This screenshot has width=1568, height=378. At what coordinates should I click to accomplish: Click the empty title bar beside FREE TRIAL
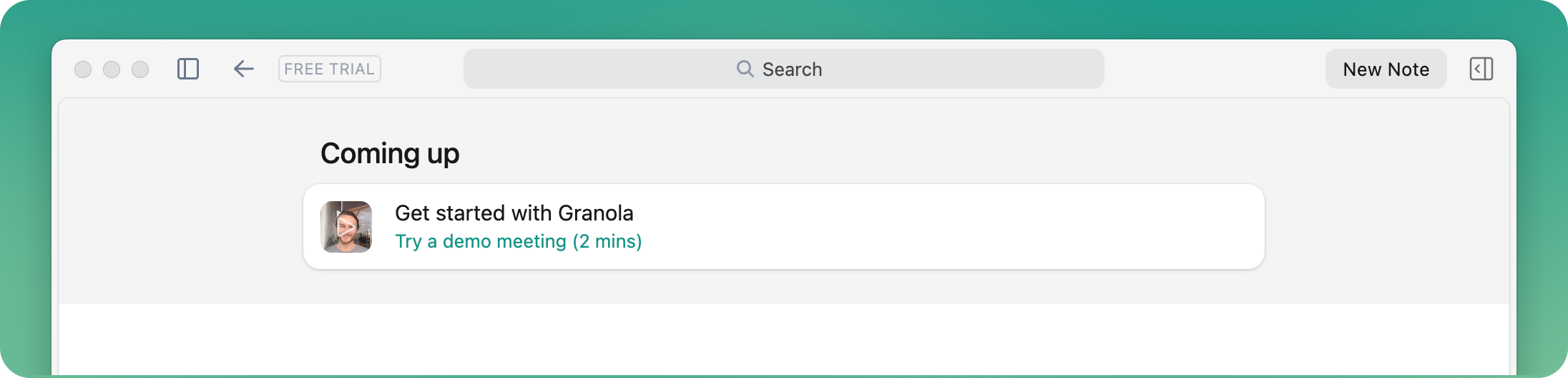422,69
